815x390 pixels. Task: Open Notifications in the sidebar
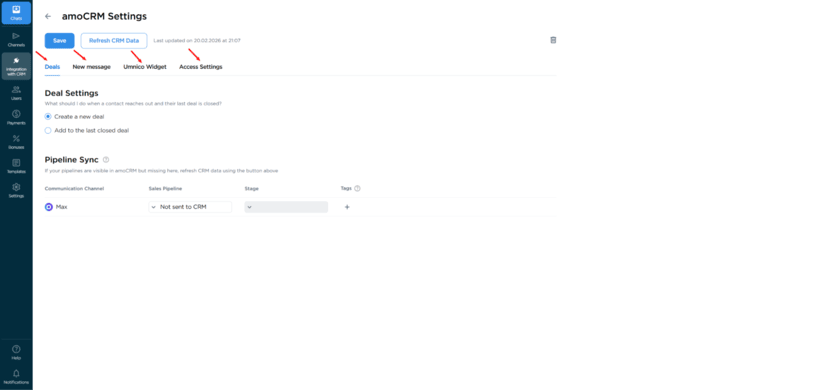coord(16,376)
